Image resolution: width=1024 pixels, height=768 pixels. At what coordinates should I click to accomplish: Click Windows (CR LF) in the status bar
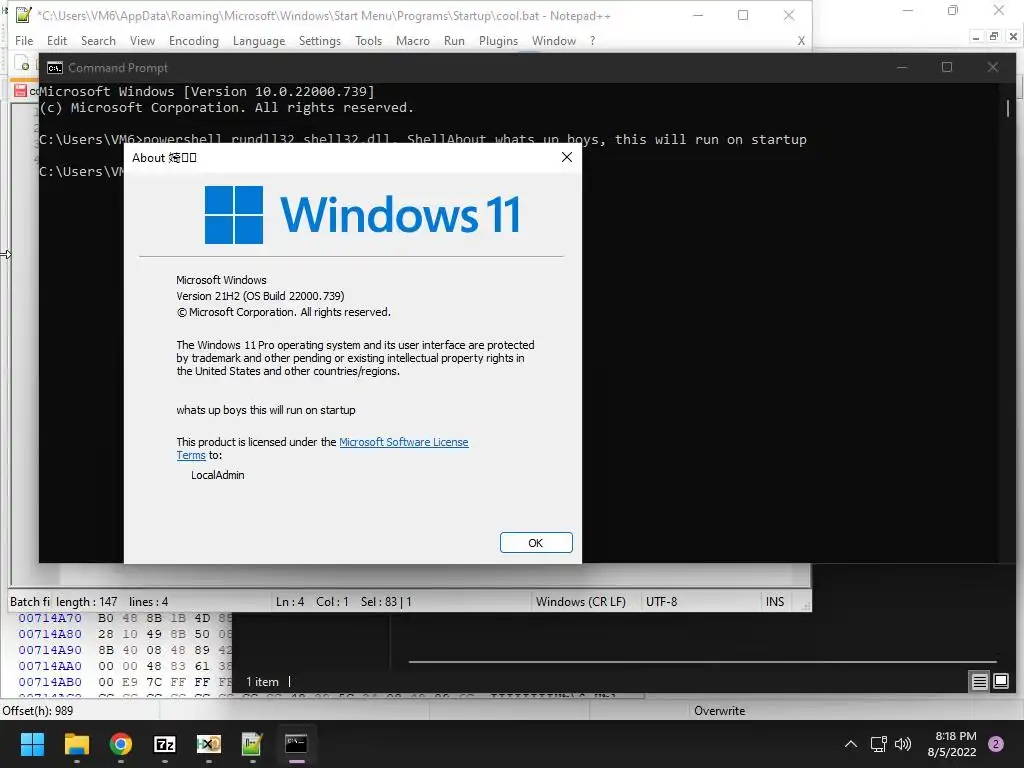point(581,601)
